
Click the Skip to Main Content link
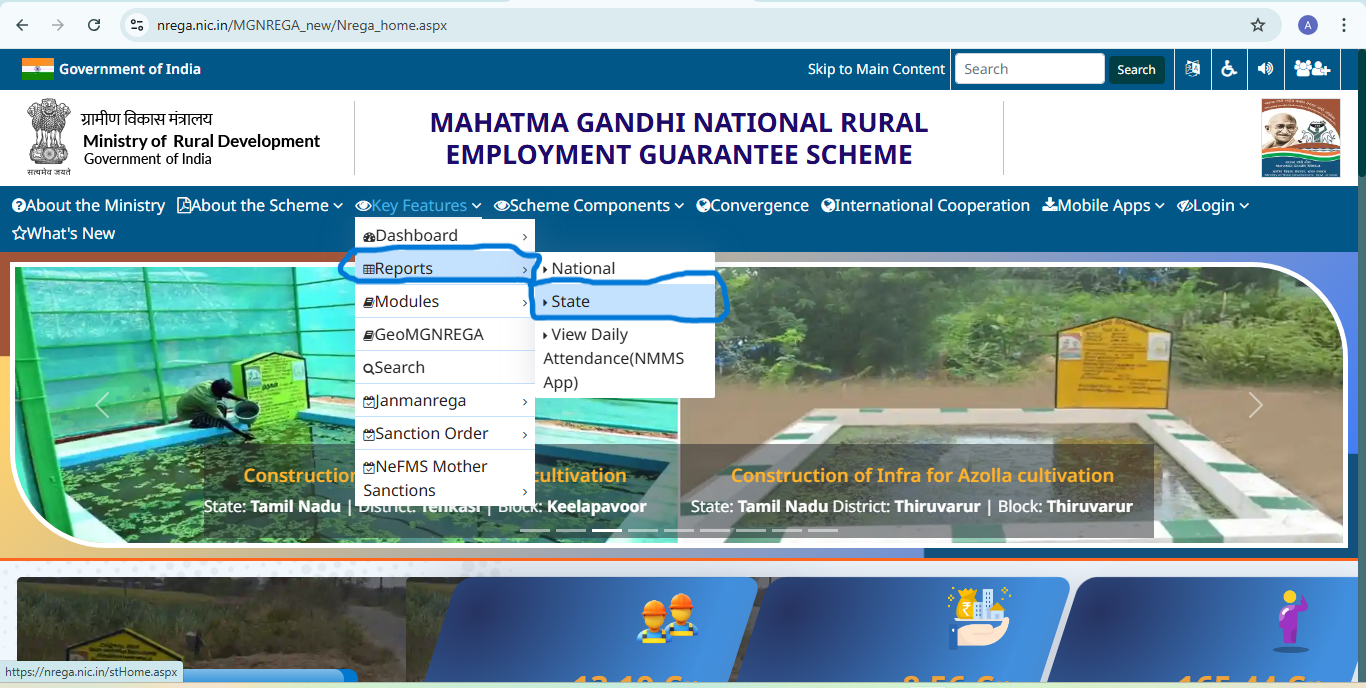[877, 69]
